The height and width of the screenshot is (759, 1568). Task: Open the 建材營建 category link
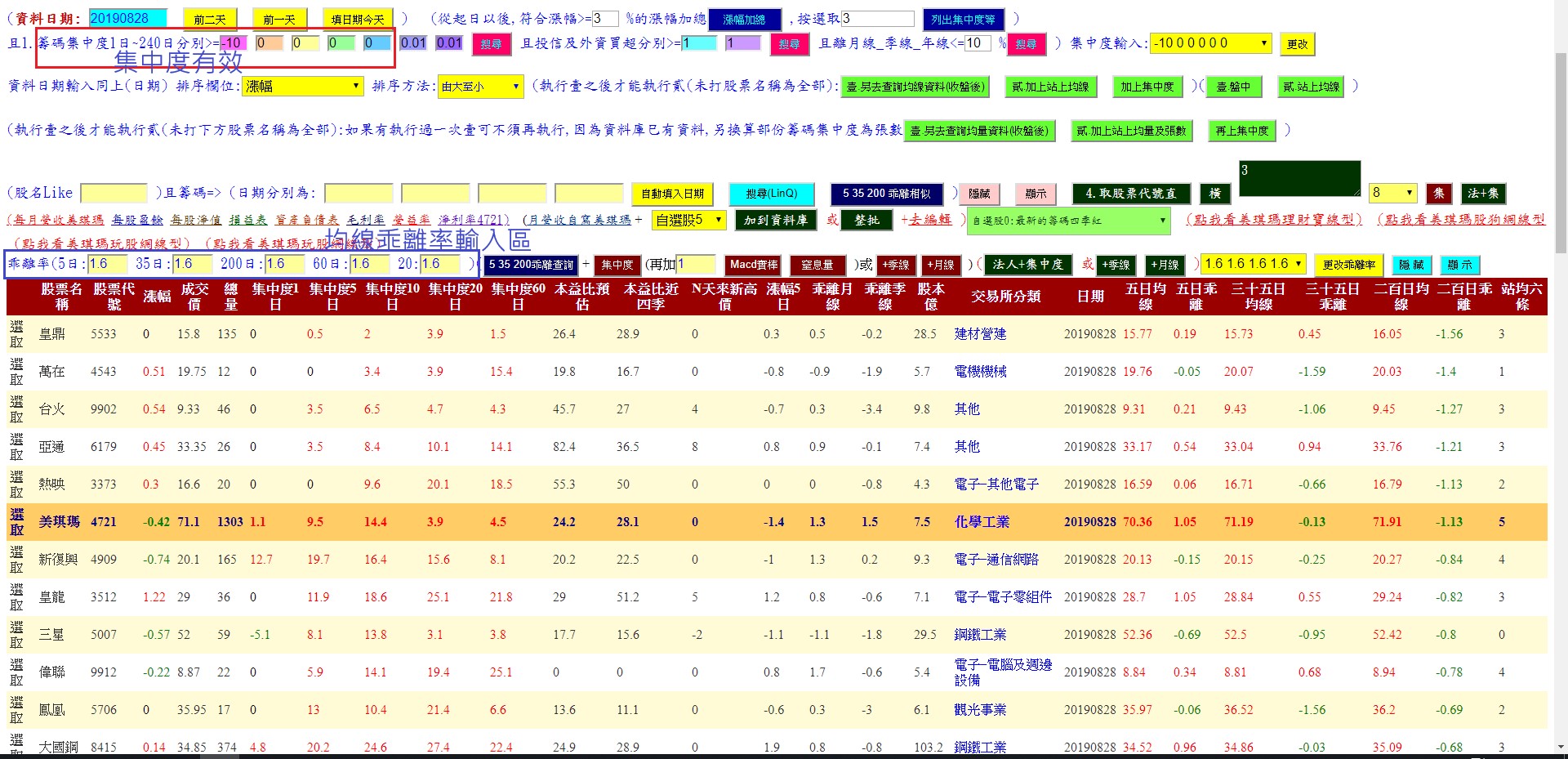pos(980,334)
